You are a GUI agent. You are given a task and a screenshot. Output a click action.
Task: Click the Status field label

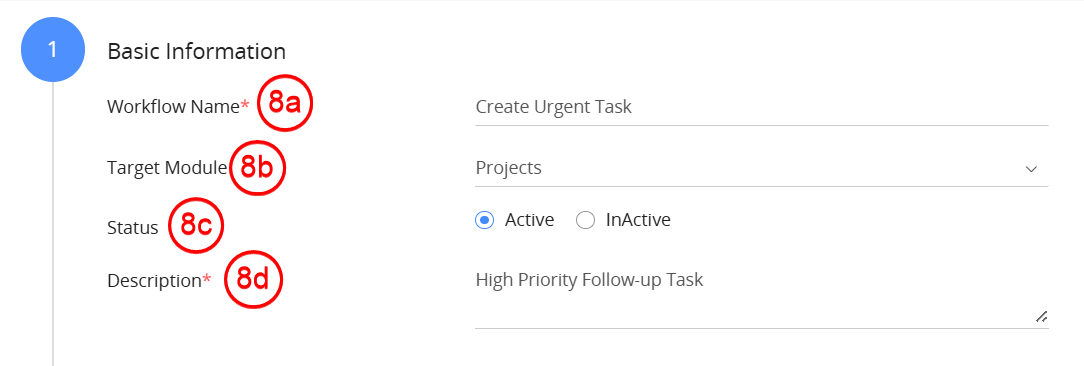[133, 227]
